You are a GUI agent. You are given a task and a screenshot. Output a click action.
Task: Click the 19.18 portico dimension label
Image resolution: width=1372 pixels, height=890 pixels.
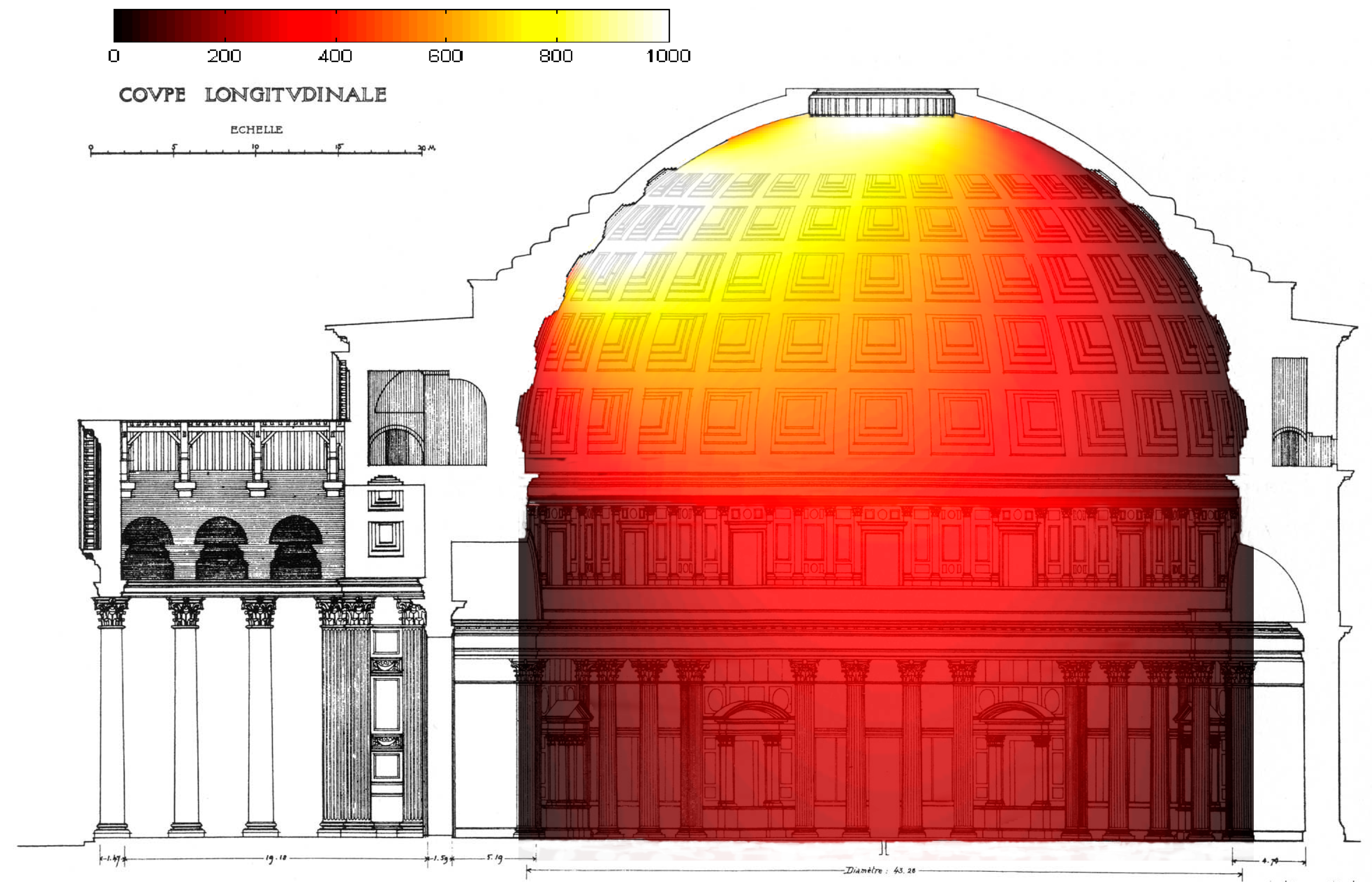pos(276,858)
